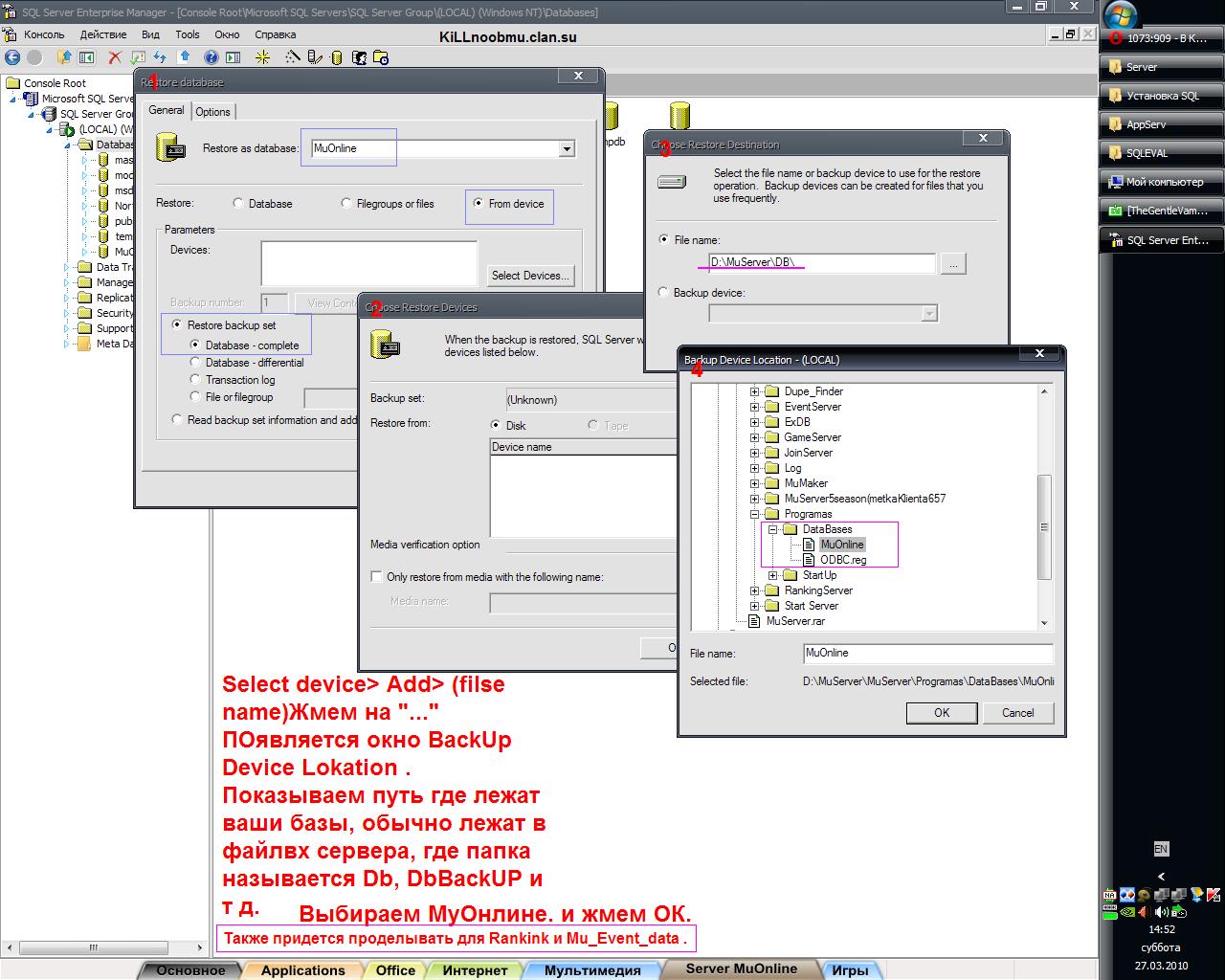Expand the StartUp folder node
The image size is (1225, 980).
pyautogui.click(x=772, y=575)
